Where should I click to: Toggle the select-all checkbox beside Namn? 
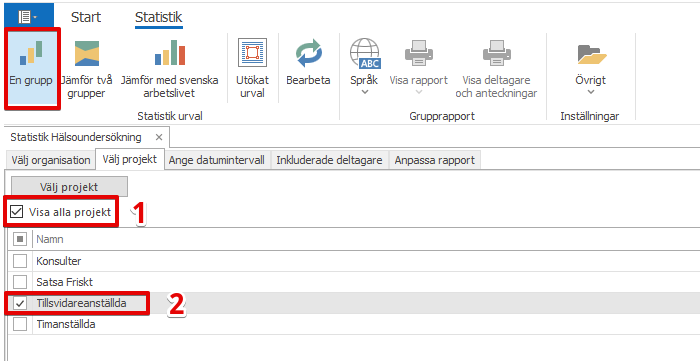pos(20,240)
